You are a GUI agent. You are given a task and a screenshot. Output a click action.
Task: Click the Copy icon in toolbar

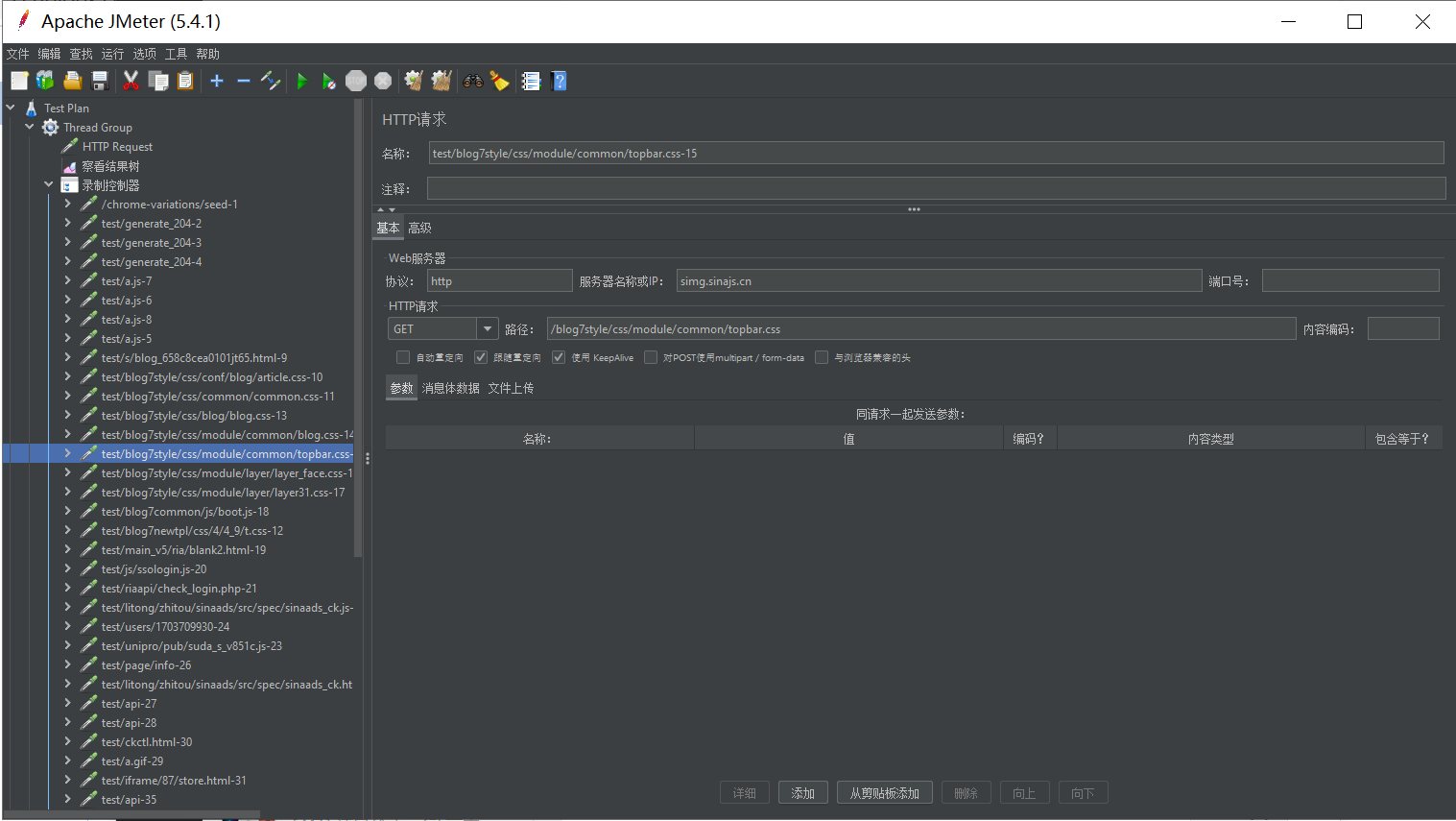point(158,81)
